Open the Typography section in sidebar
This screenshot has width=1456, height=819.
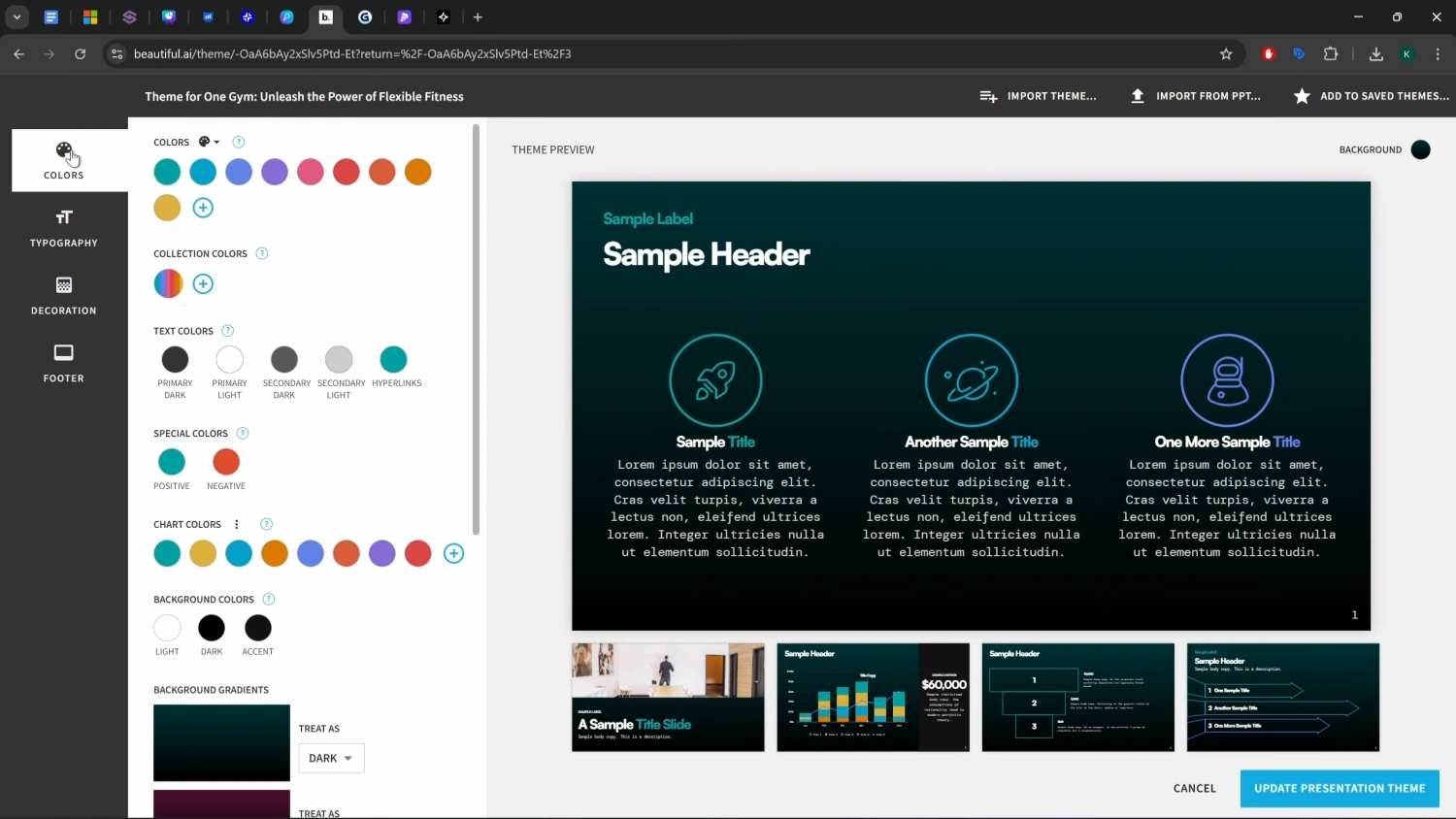(x=63, y=228)
